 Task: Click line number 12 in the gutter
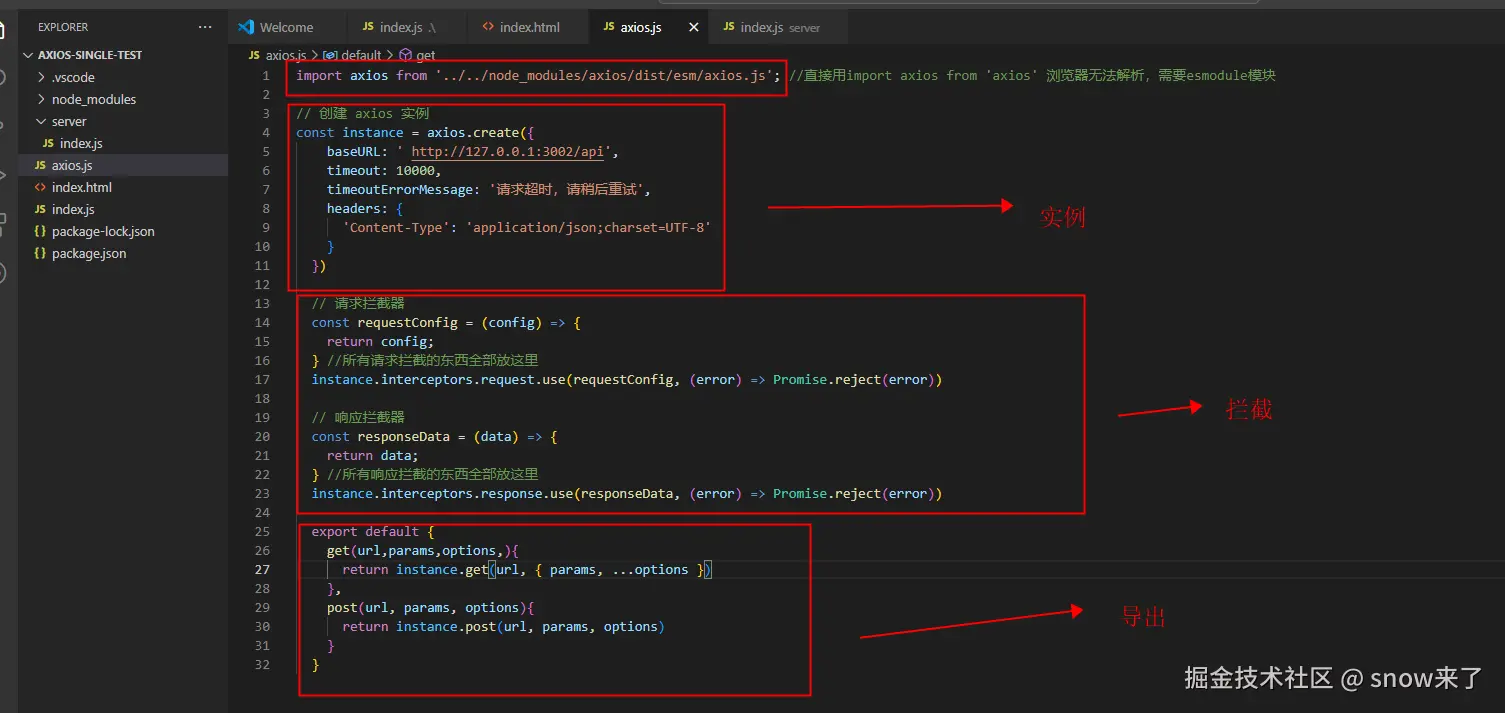pos(262,285)
